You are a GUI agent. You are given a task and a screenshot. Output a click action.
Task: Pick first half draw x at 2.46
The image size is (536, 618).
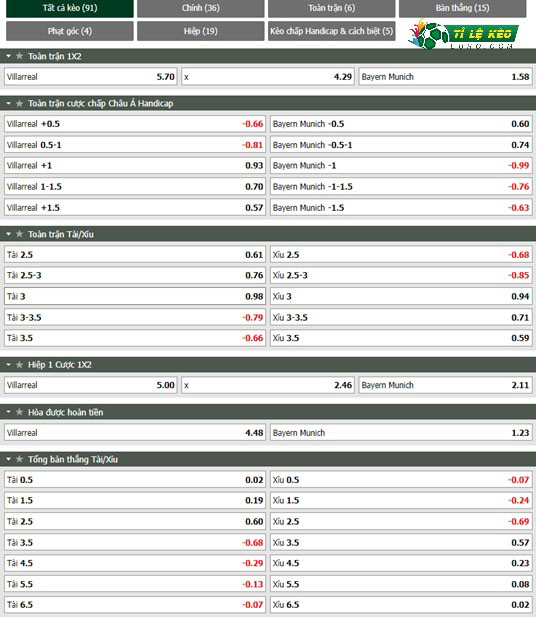(268, 385)
